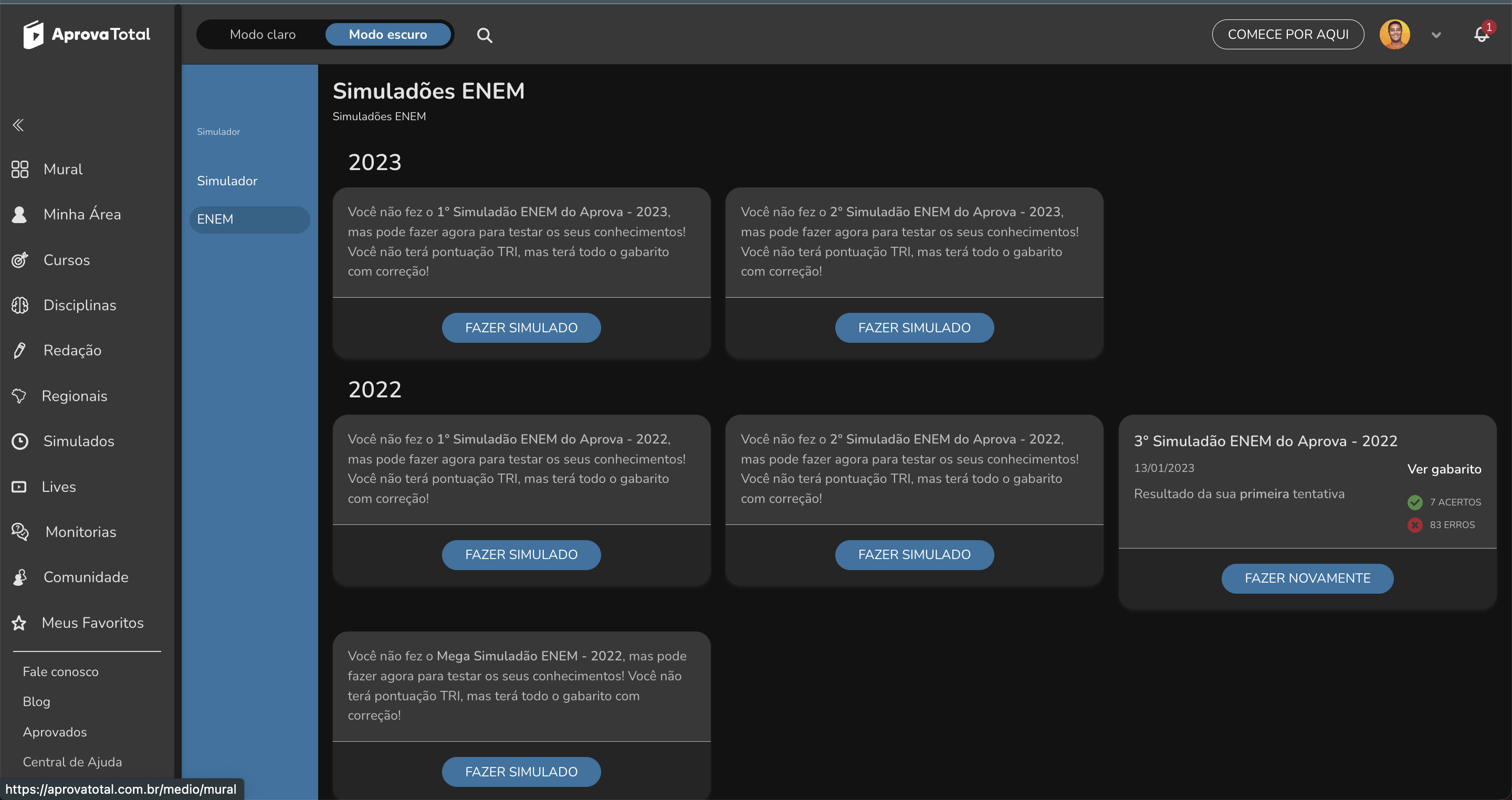Click the 3° Simuladão ENEM do Aprova - 2022 title
1512x800 pixels.
pos(1265,441)
